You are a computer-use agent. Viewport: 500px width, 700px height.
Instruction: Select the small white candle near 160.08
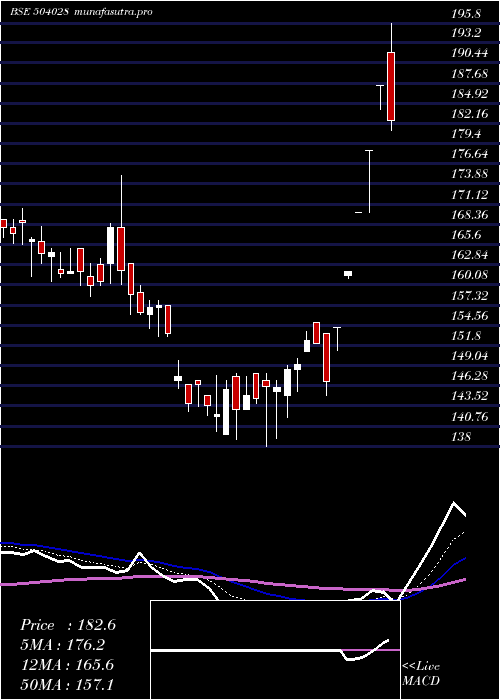[348, 274]
